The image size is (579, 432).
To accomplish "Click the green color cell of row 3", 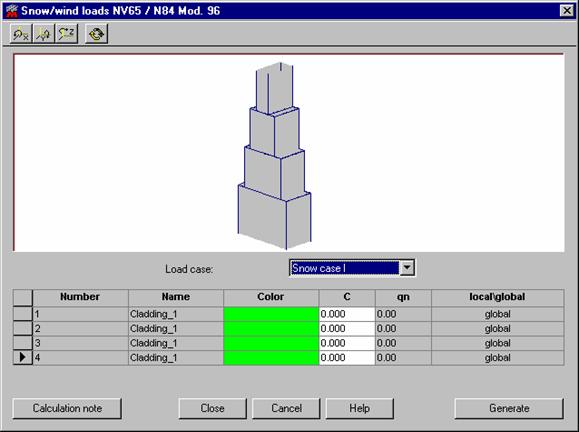I will click(x=271, y=343).
